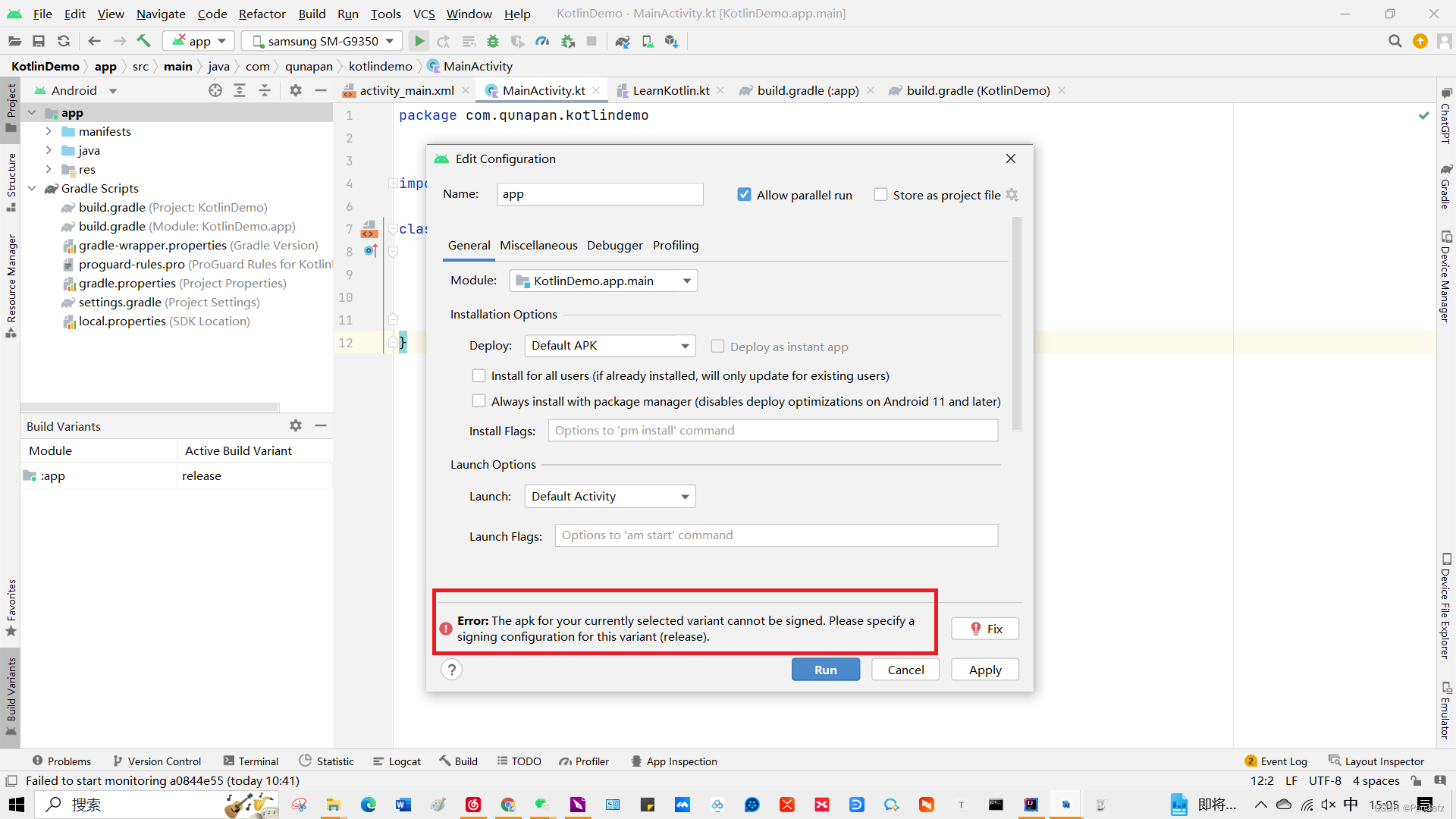Image resolution: width=1456 pixels, height=819 pixels.
Task: Enable Store as project file checkbox
Action: 880,195
